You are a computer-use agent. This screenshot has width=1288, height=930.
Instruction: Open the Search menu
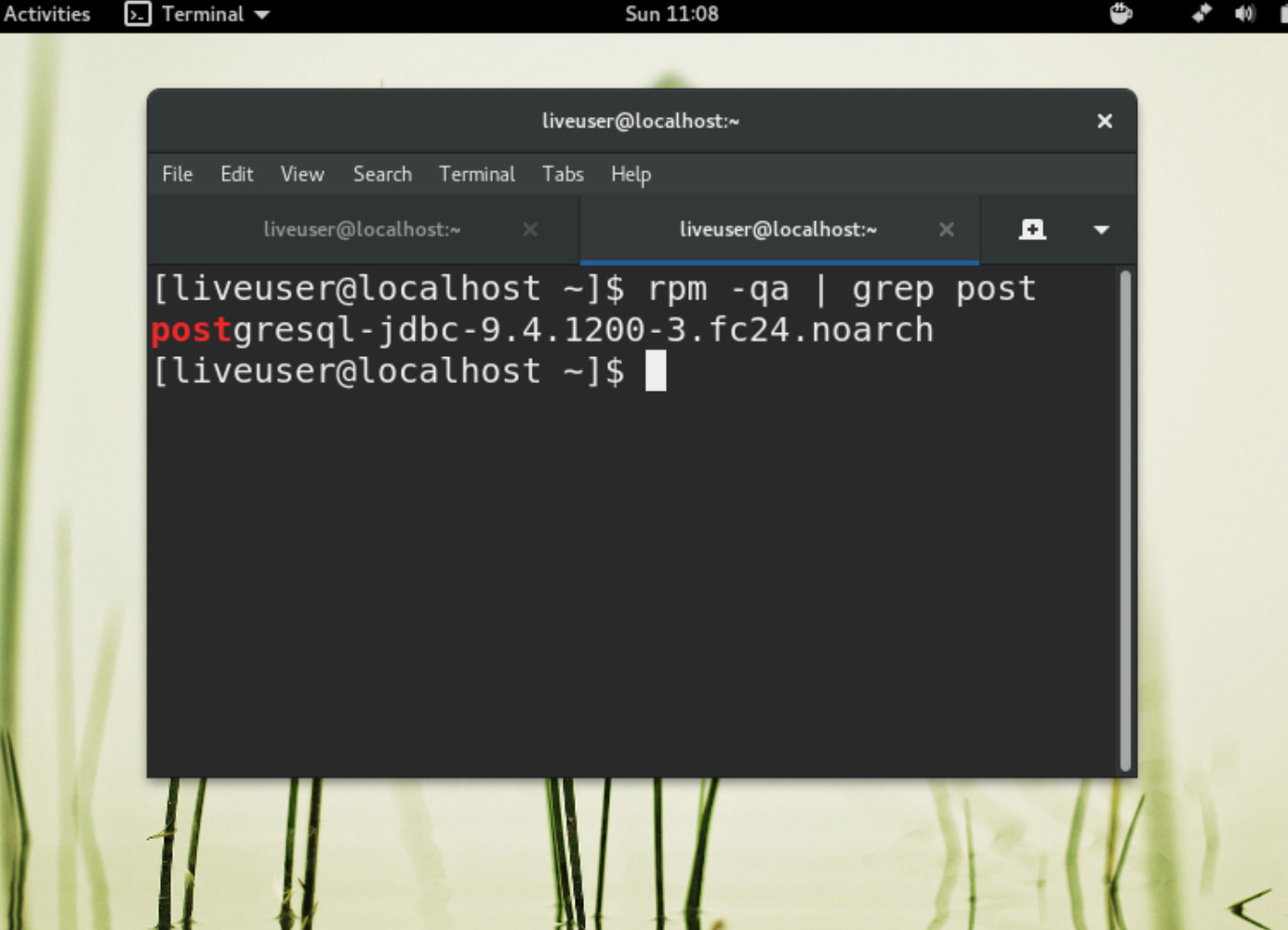point(381,174)
